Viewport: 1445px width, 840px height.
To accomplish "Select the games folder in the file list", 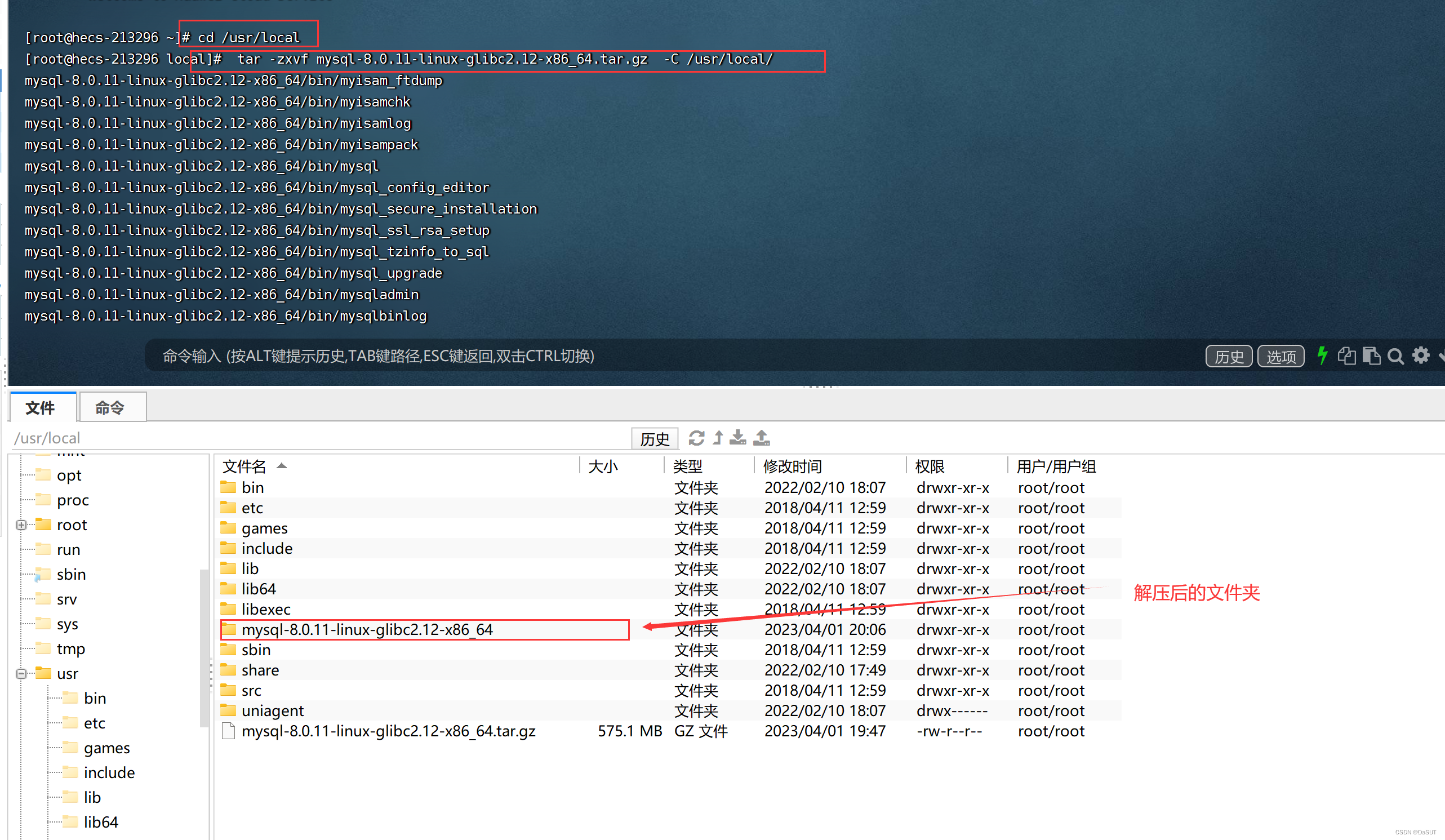I will [x=264, y=528].
